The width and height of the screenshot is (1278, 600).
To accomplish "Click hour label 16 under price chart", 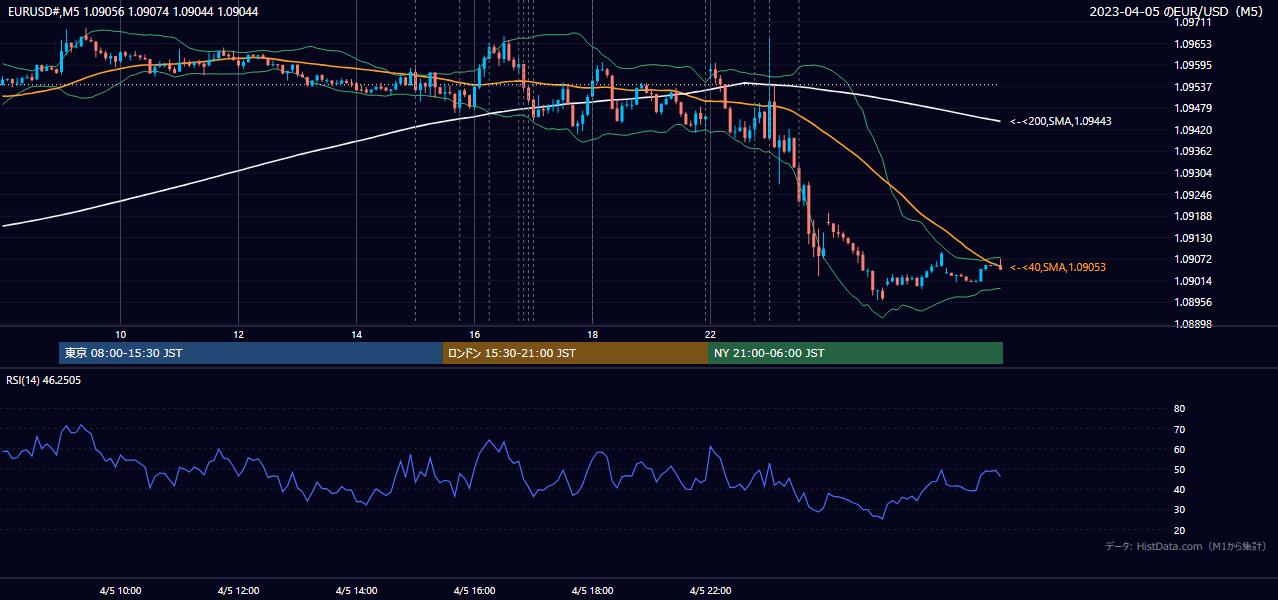I will [x=474, y=334].
